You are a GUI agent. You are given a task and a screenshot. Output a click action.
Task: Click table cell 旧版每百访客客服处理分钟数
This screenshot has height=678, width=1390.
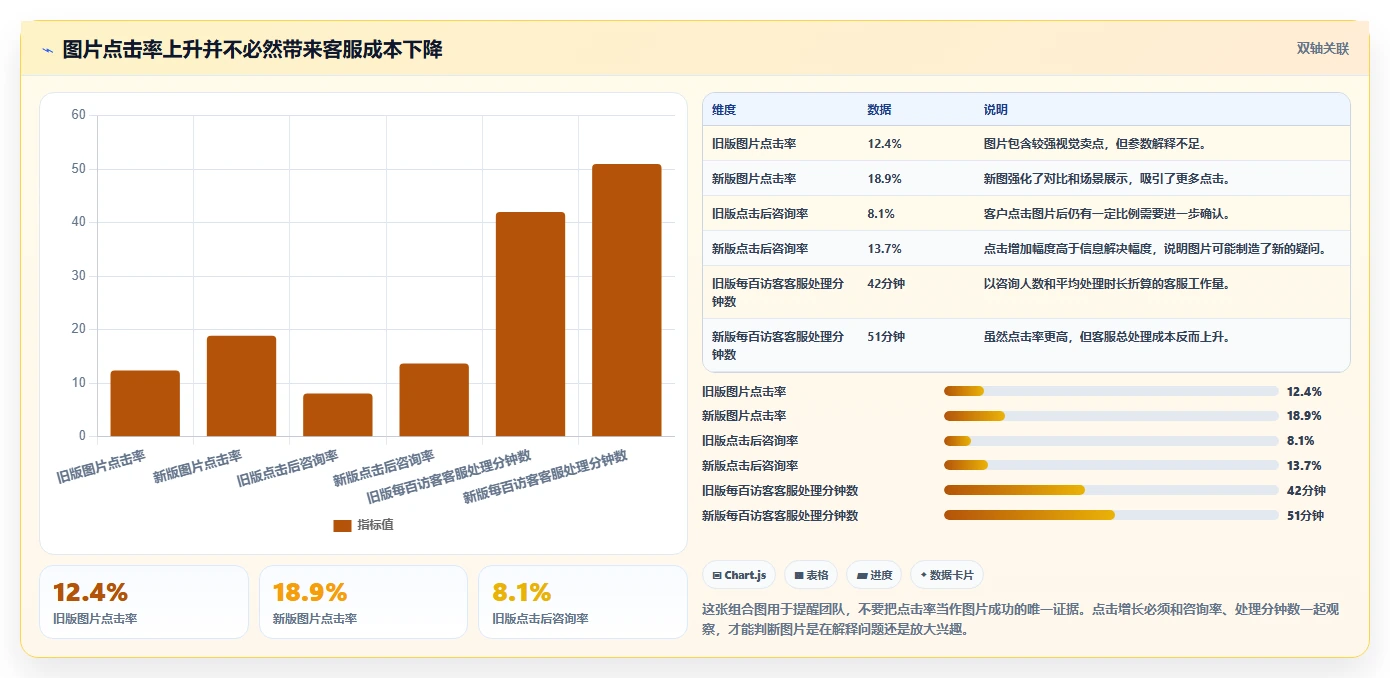(778, 292)
